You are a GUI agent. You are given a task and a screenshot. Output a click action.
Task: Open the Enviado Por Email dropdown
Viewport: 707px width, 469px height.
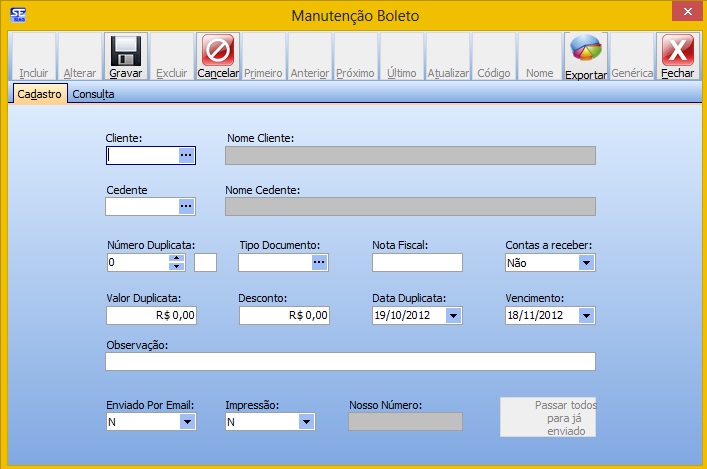coord(187,422)
